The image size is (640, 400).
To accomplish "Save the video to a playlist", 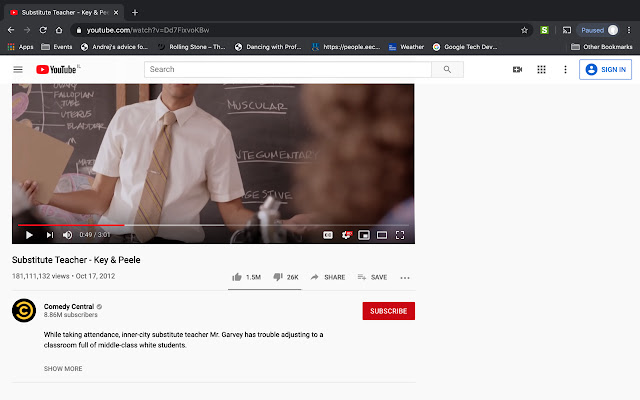I will [x=372, y=277].
